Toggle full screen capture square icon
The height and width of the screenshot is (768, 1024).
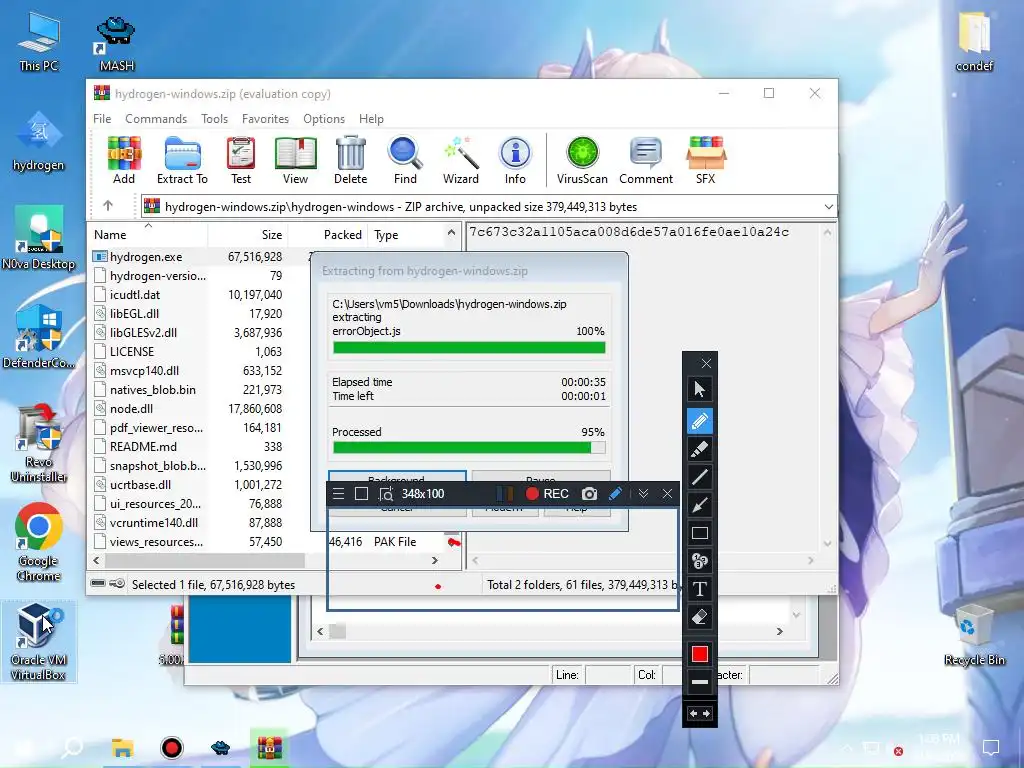point(361,494)
